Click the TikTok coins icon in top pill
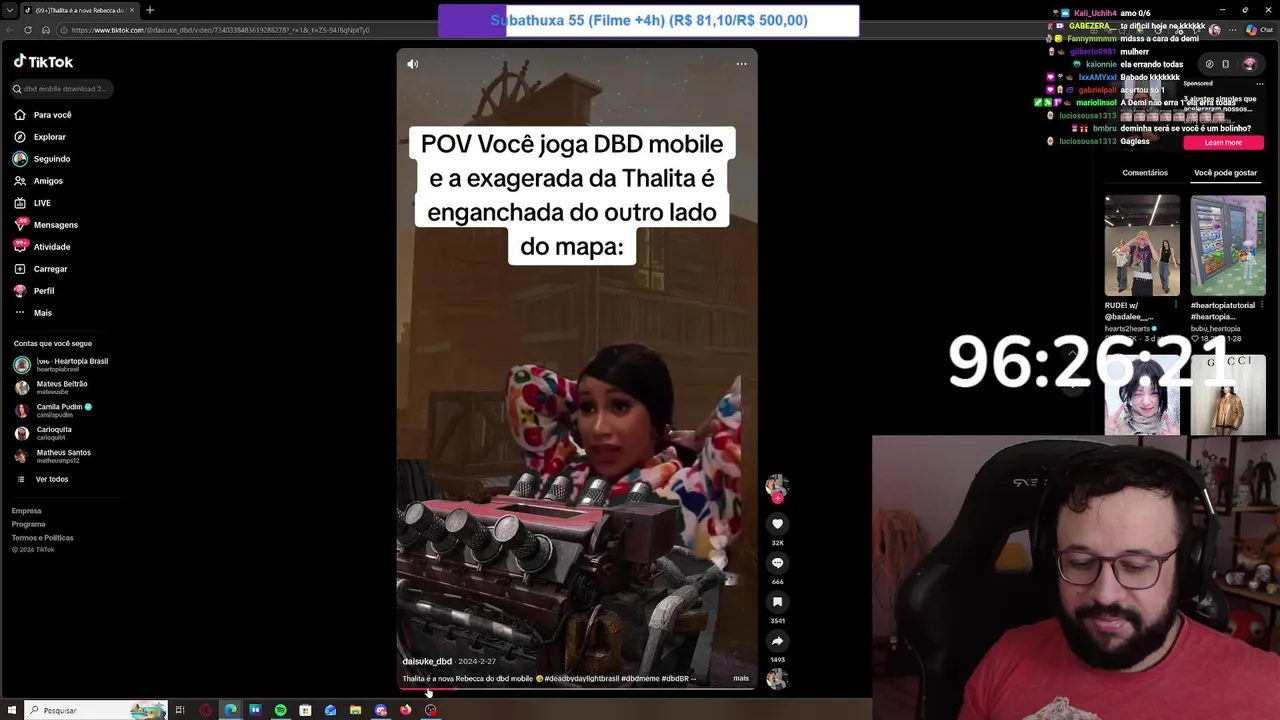Image resolution: width=1280 pixels, height=720 pixels. pyautogui.click(x=1209, y=64)
